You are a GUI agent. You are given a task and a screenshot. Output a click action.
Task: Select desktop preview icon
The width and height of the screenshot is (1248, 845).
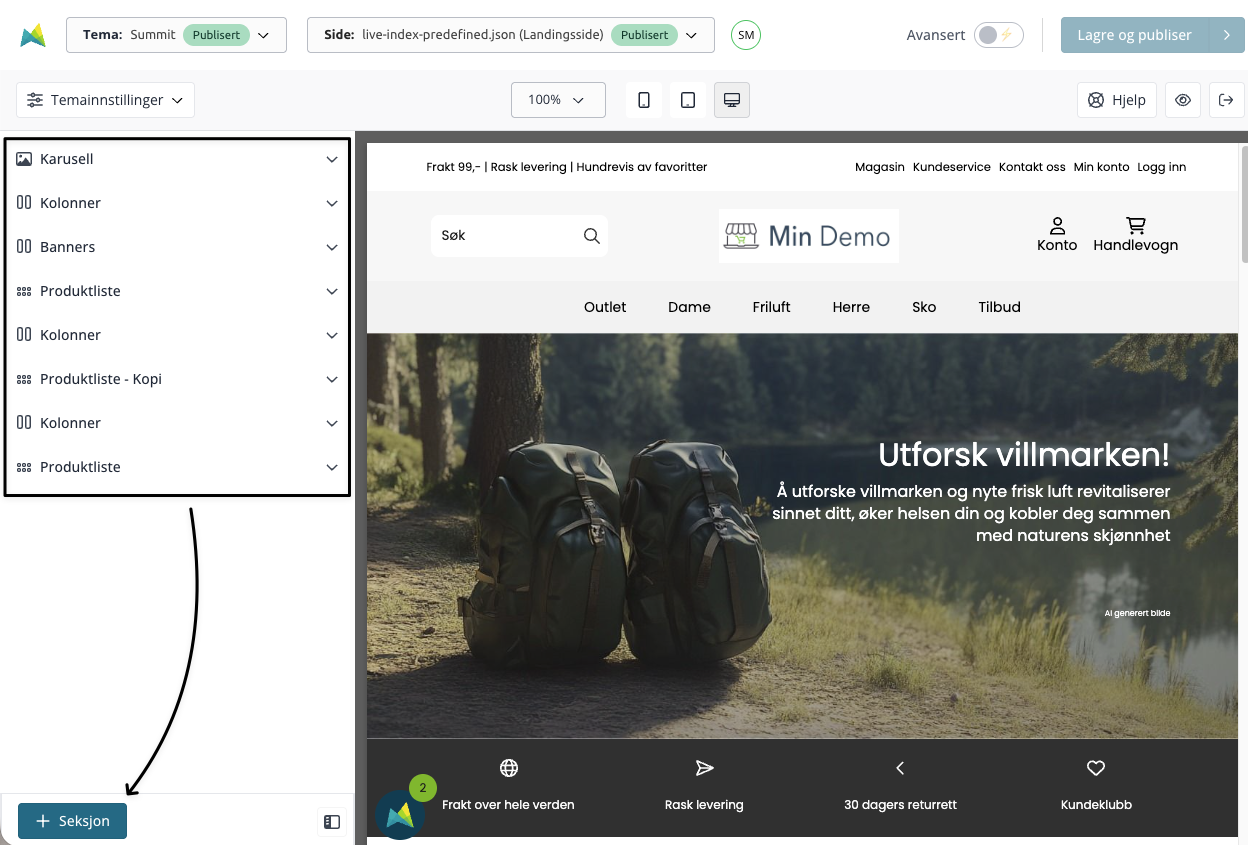point(731,100)
